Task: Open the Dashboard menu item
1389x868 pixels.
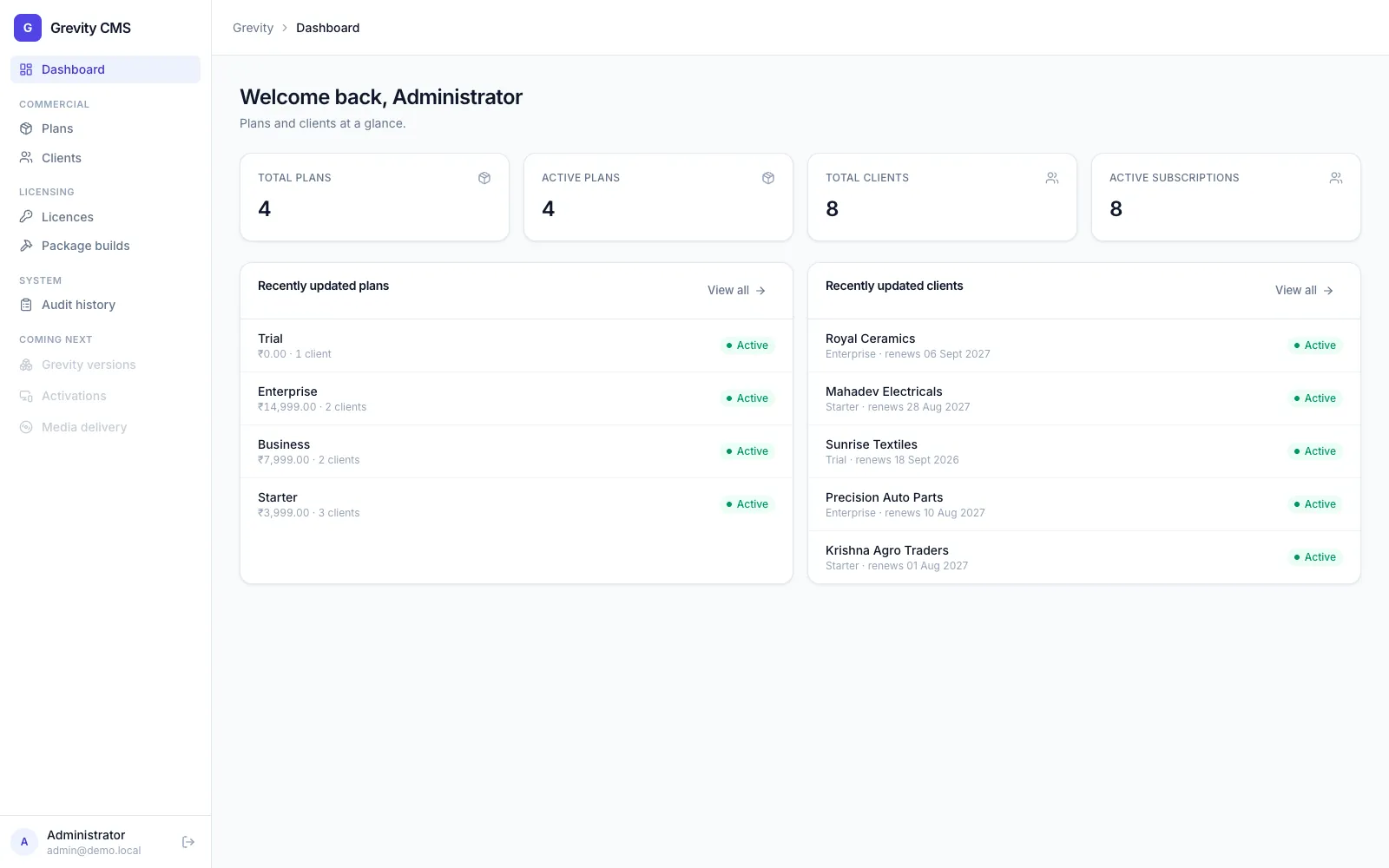Action: coord(105,69)
